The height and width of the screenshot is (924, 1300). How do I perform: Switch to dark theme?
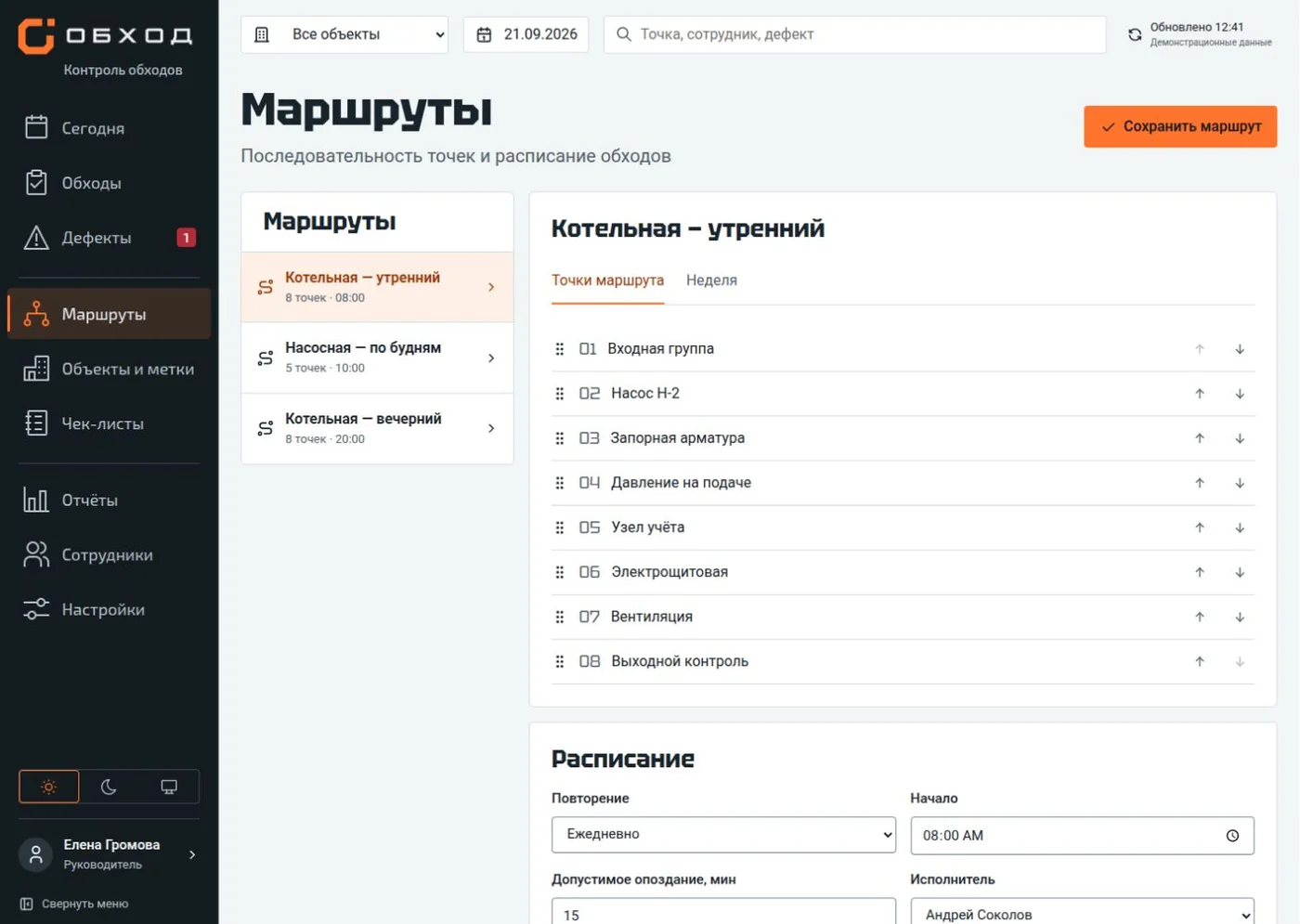(x=109, y=787)
